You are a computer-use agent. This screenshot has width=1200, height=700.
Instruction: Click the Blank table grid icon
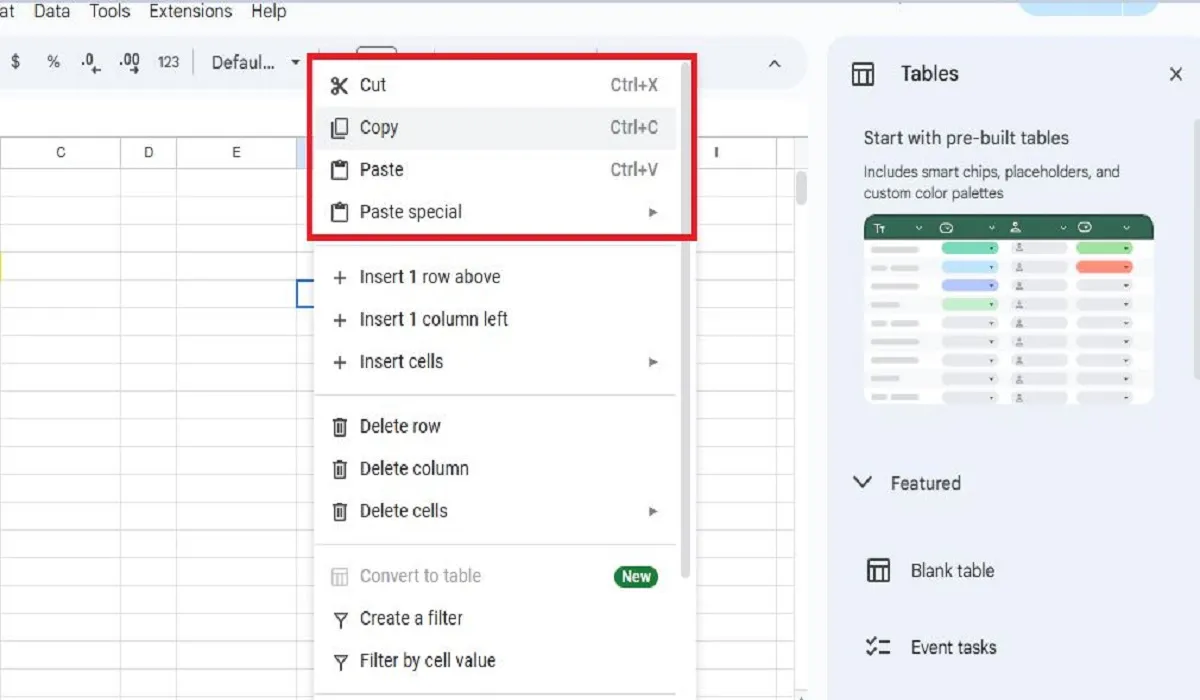878,570
